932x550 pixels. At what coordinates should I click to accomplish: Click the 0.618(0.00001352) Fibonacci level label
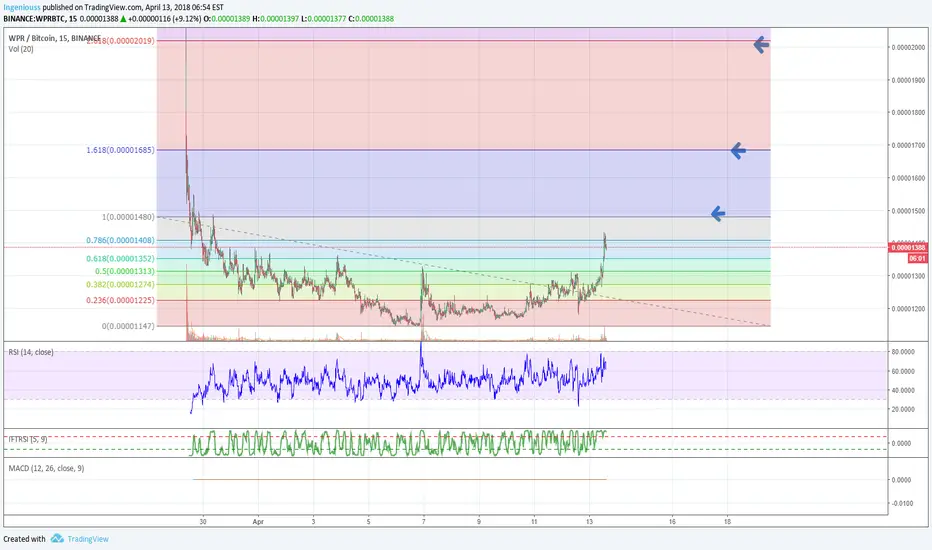click(x=120, y=259)
